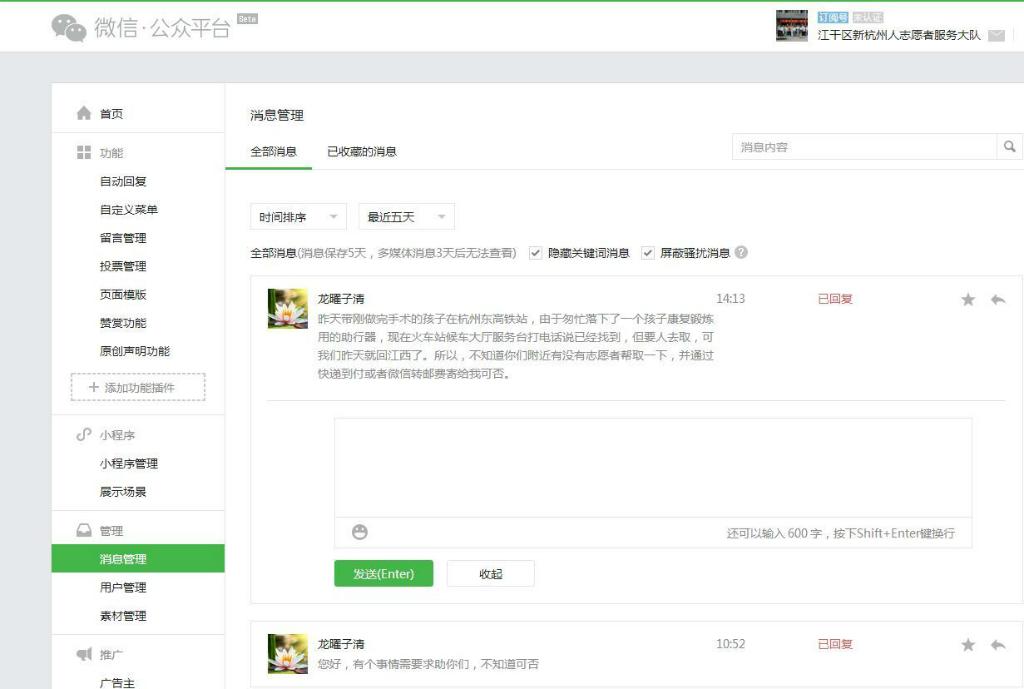Image resolution: width=1024 pixels, height=689 pixels.
Task: Select the 全部消息 tab
Action: [x=273, y=152]
